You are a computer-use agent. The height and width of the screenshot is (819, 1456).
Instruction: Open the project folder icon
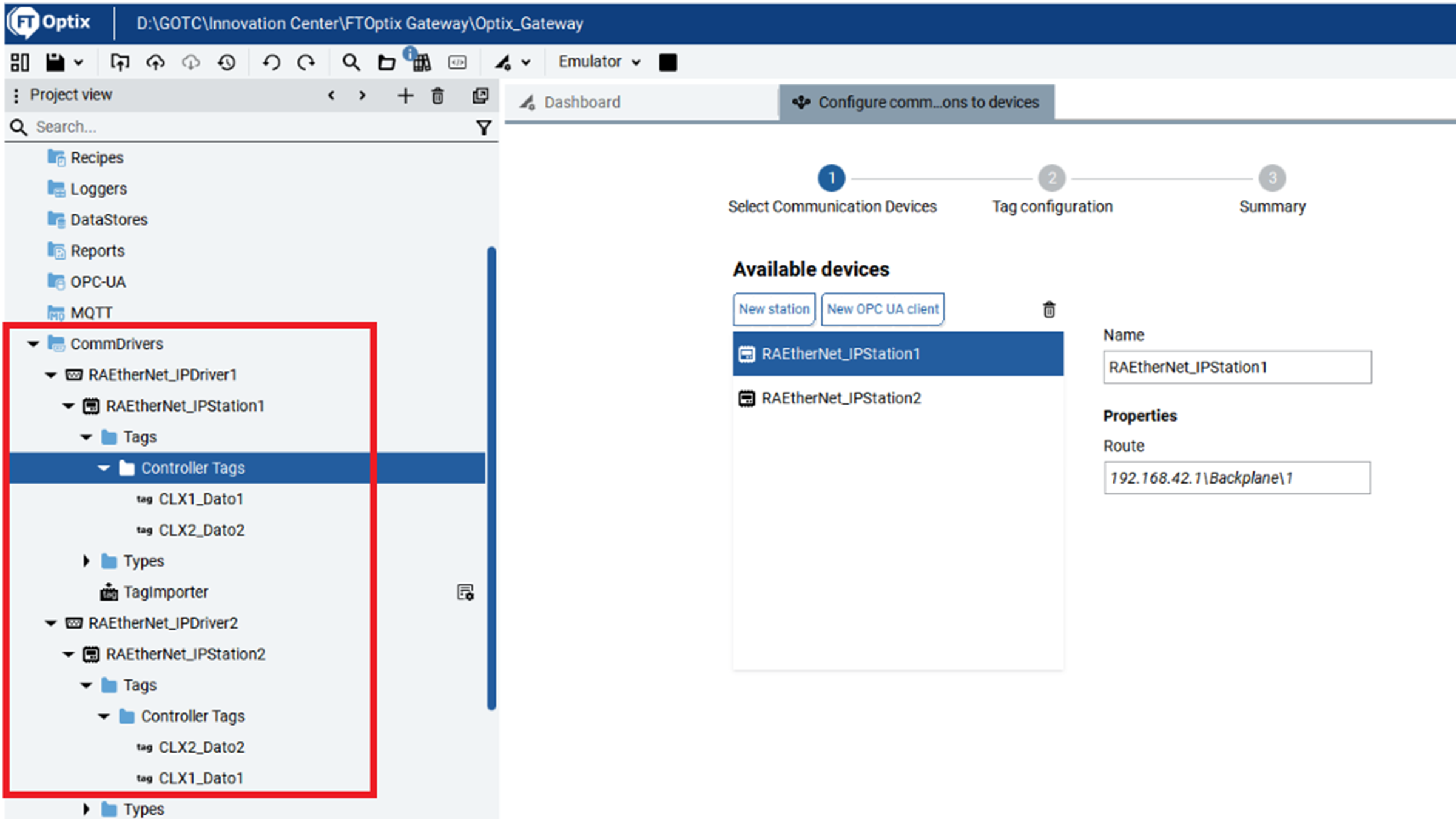[x=386, y=62]
